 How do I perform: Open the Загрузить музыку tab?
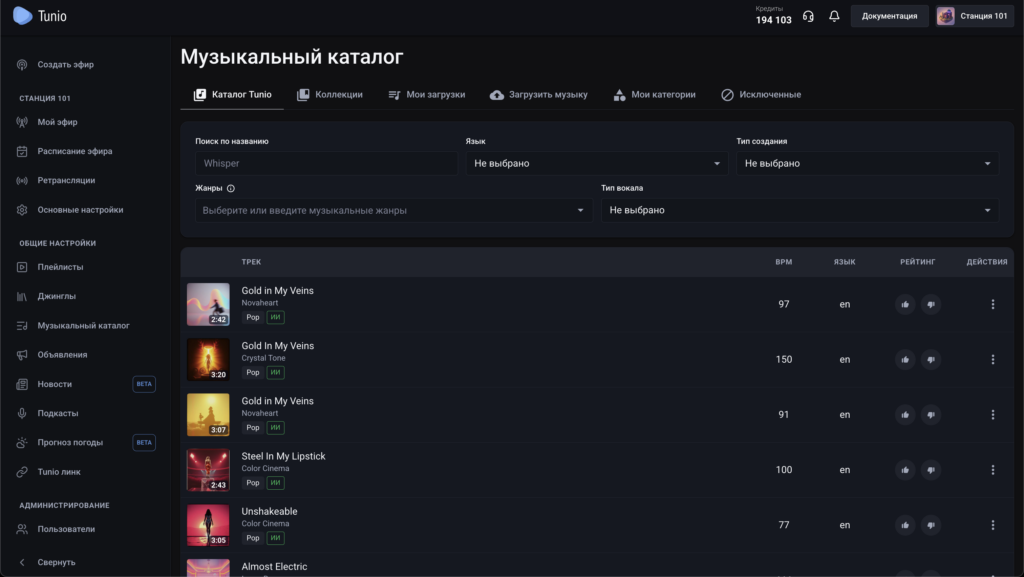click(x=538, y=95)
